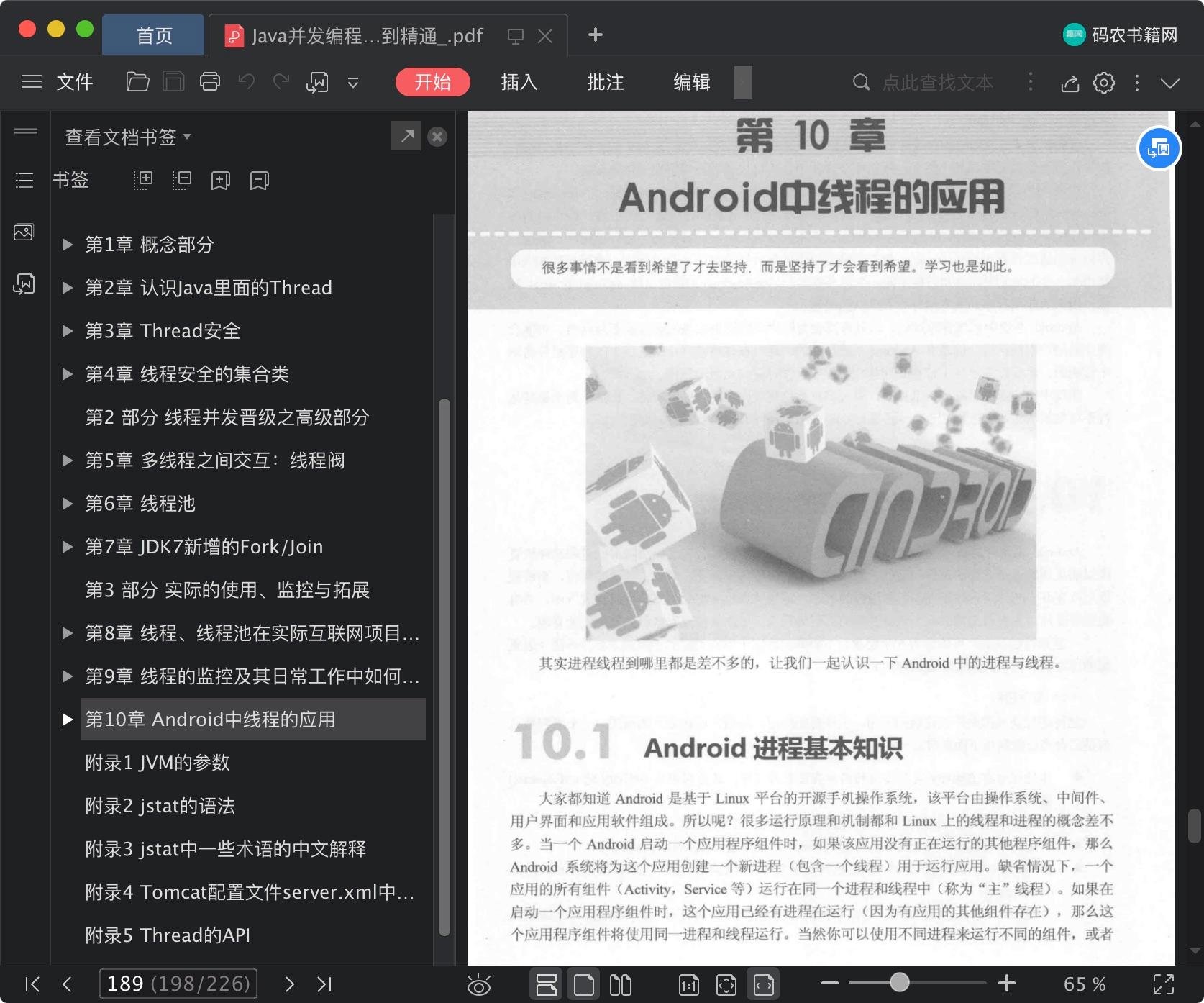Open the hamburger file menu icon

click(x=31, y=82)
